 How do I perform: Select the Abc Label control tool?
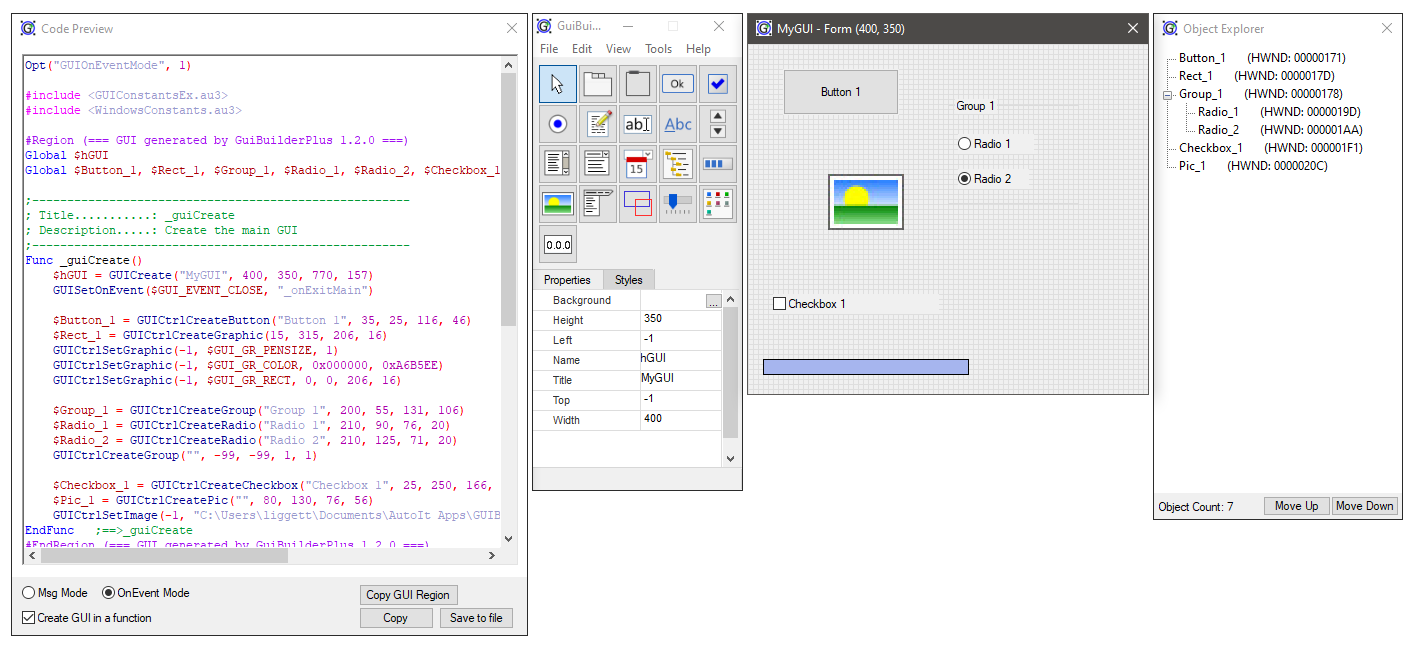678,124
